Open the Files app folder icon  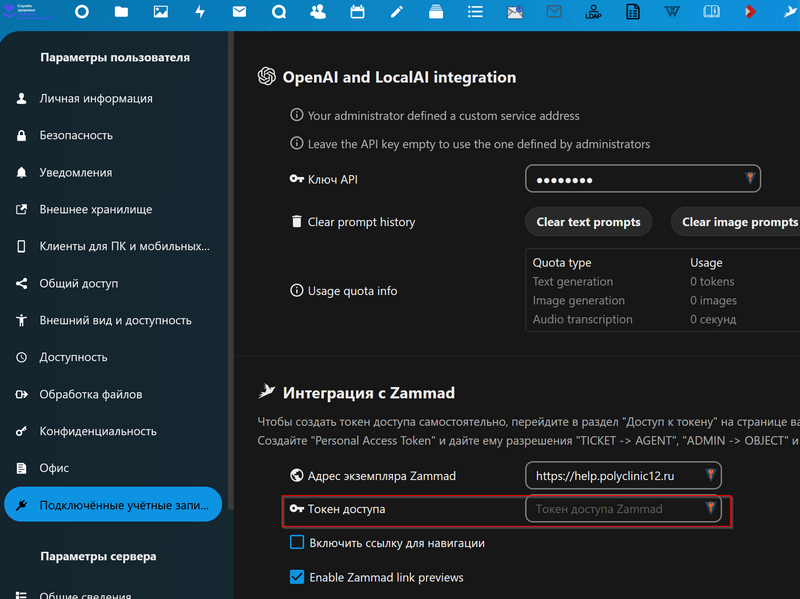(x=121, y=12)
